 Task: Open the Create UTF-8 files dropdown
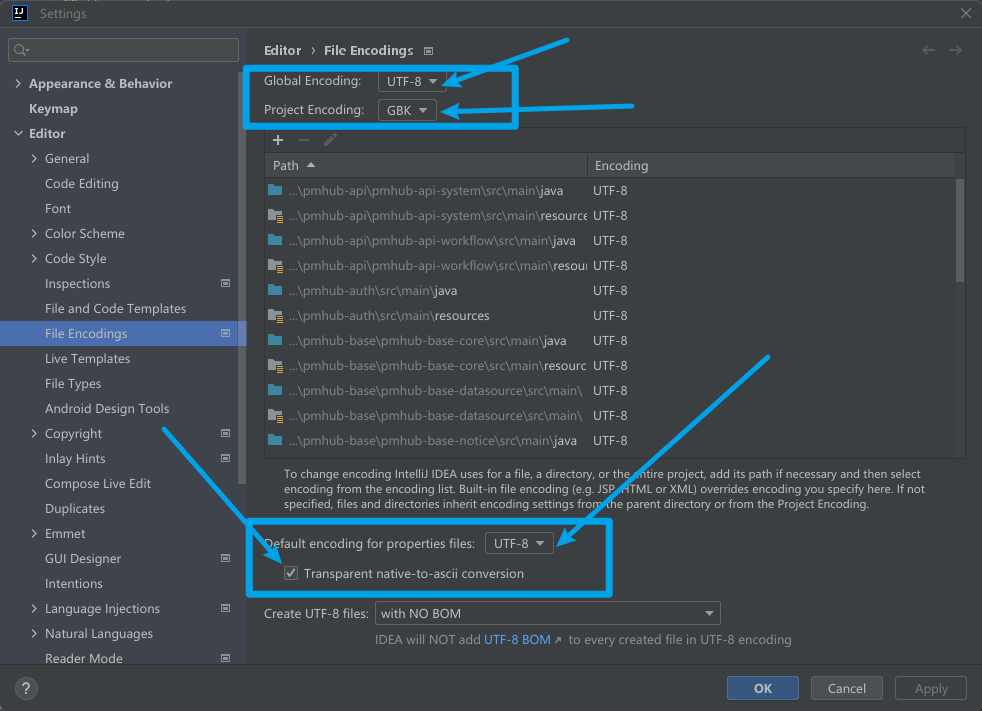(547, 613)
